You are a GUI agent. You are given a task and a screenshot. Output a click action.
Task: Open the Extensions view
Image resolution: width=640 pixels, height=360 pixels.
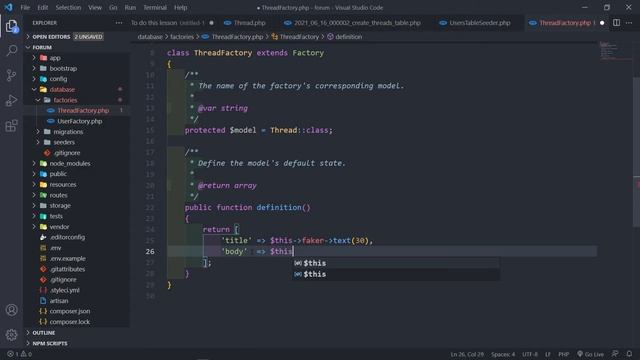point(11,126)
